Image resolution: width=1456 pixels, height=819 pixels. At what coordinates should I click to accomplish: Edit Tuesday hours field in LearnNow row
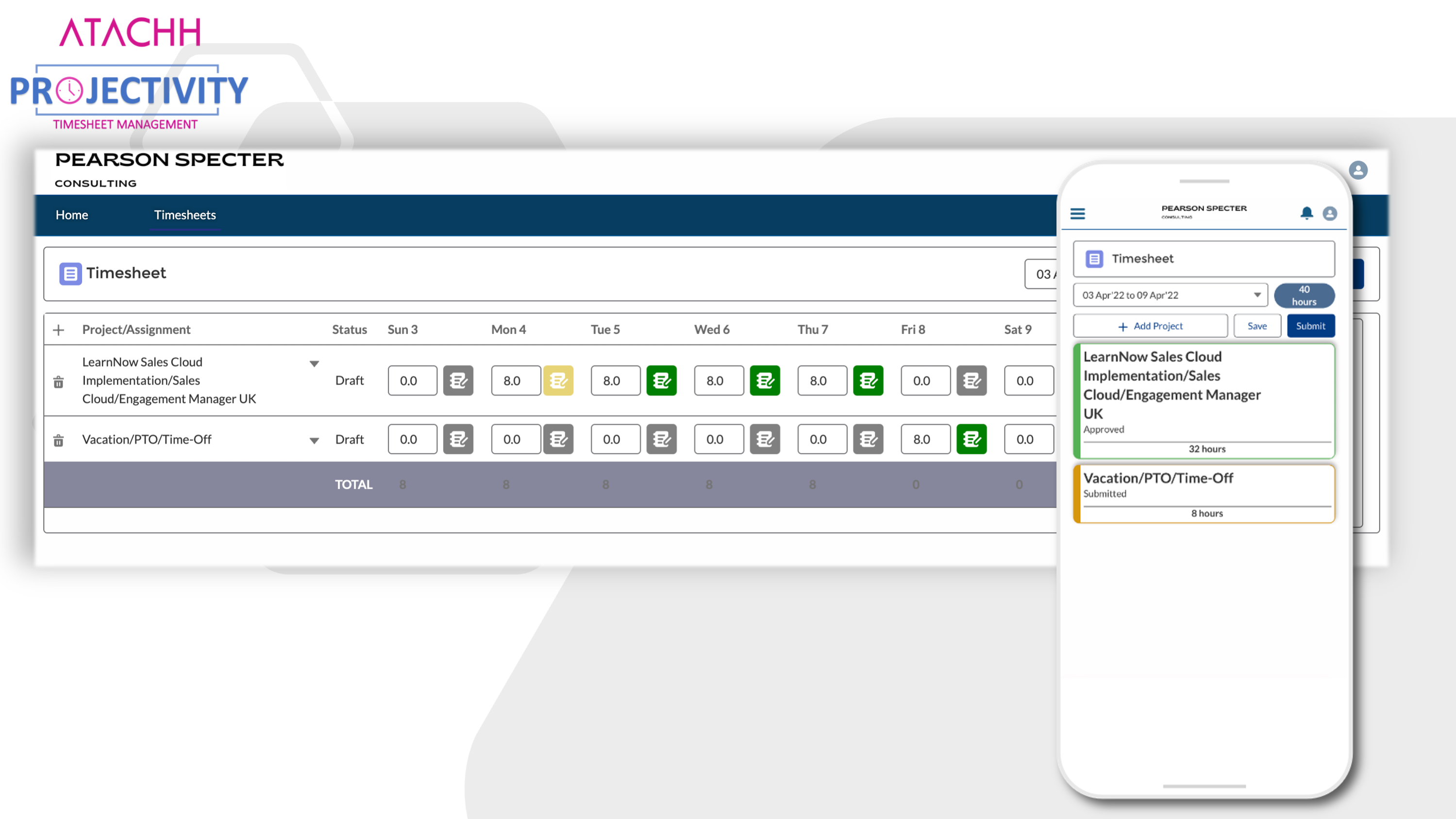(x=616, y=381)
